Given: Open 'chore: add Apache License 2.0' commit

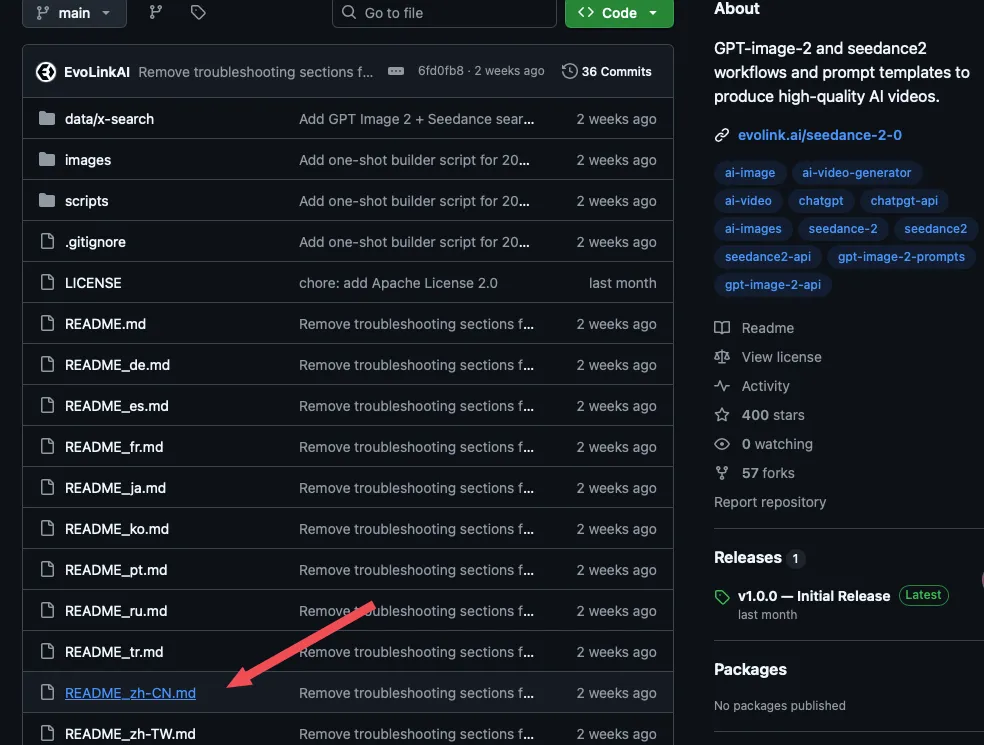Looking at the screenshot, I should (398, 283).
